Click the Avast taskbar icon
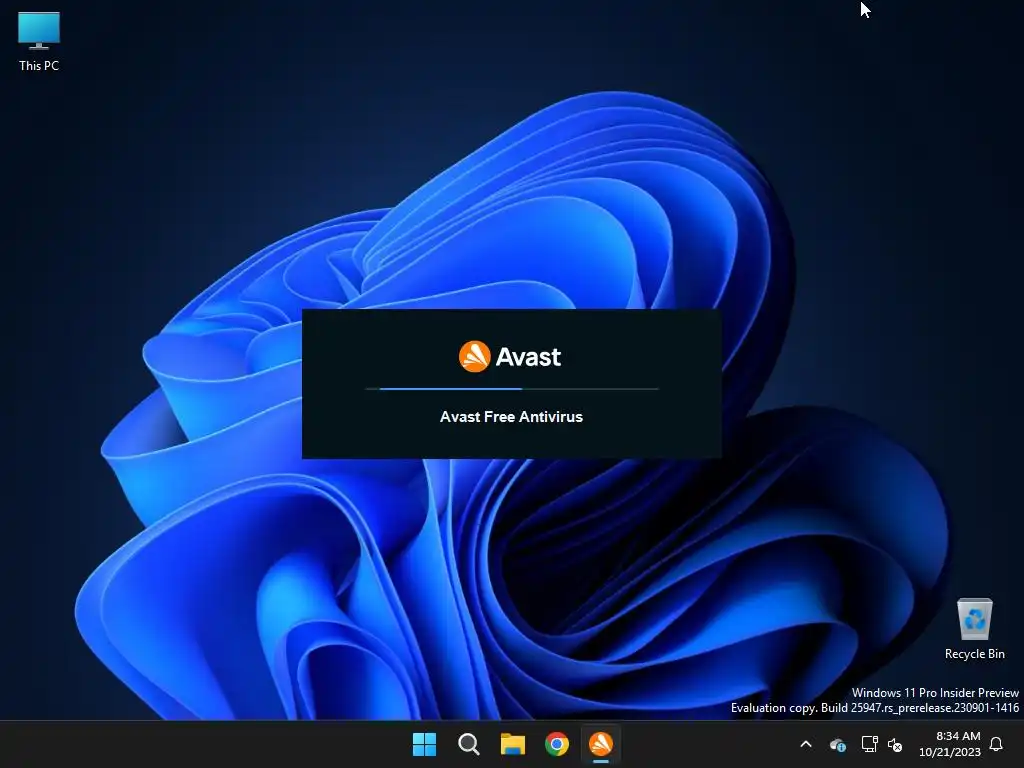1024x768 pixels. (x=601, y=744)
